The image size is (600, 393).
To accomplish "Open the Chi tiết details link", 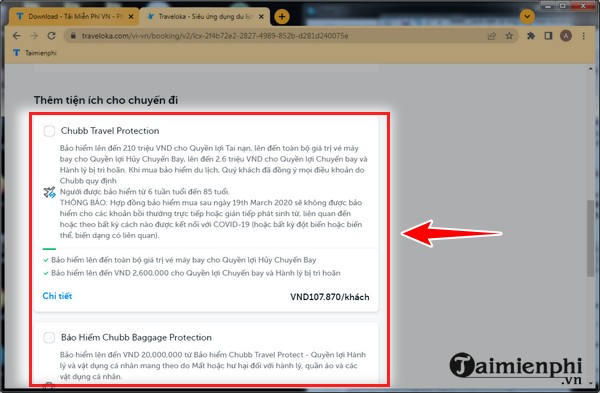I will (57, 296).
